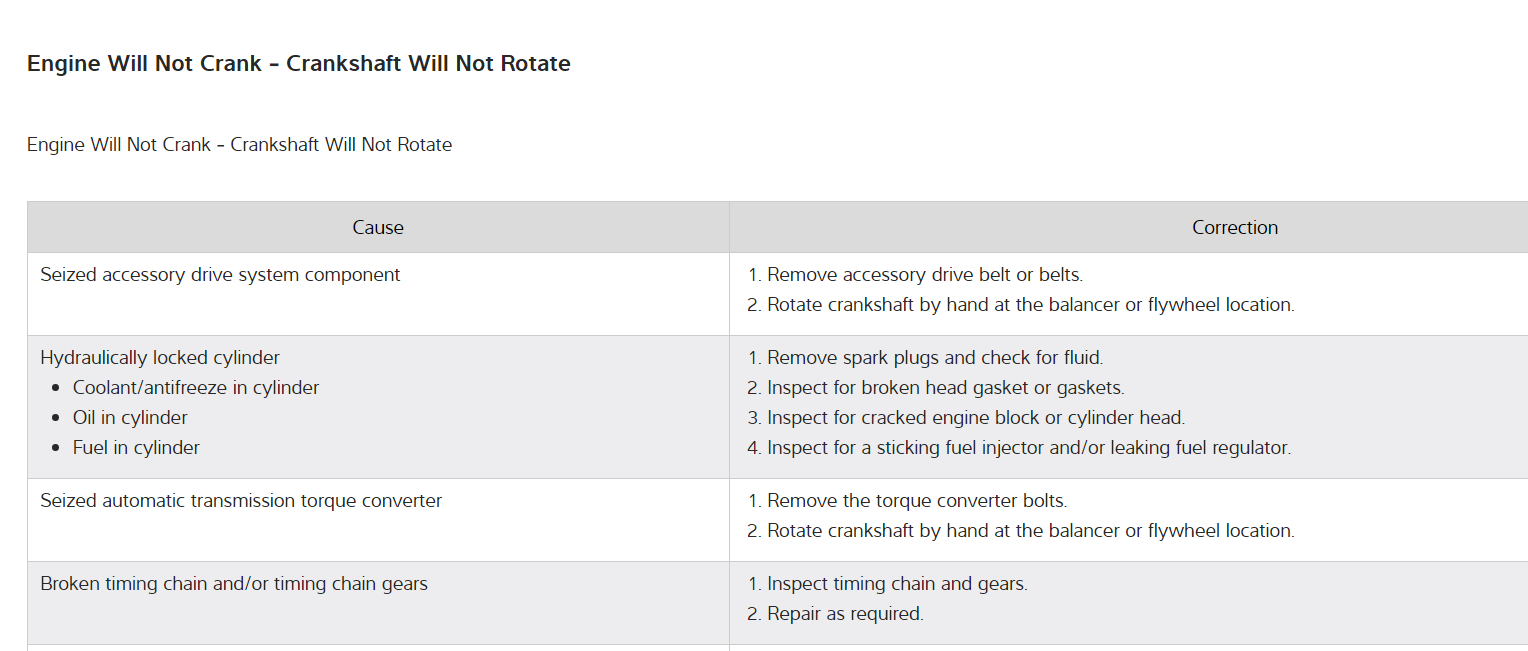The image size is (1528, 651).
Task: Click 'Remove spark plugs and check for fluid' step
Action: click(934, 358)
